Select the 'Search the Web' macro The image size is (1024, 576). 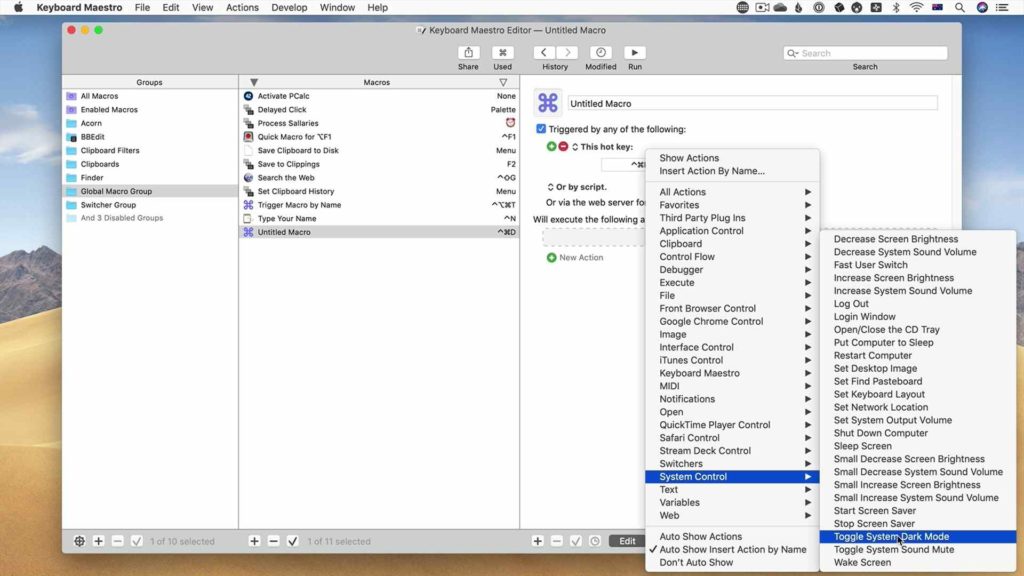[x=379, y=178]
